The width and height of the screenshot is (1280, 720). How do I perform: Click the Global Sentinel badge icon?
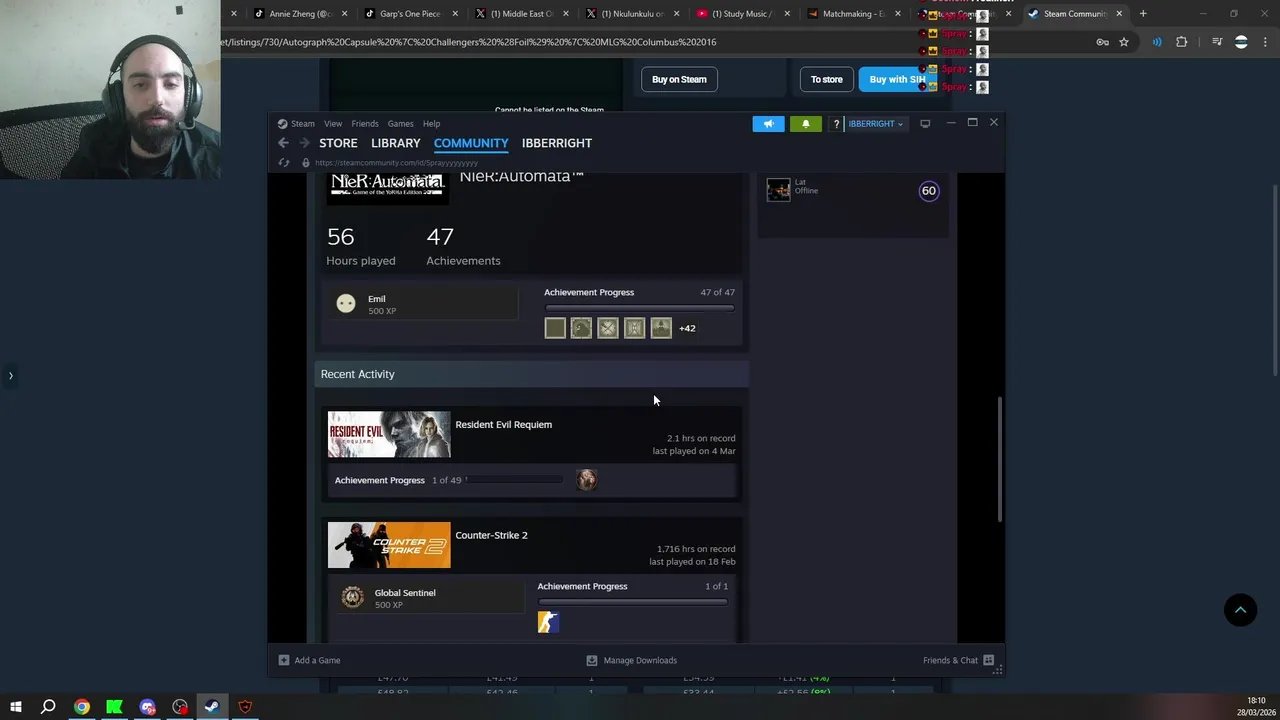click(x=352, y=598)
